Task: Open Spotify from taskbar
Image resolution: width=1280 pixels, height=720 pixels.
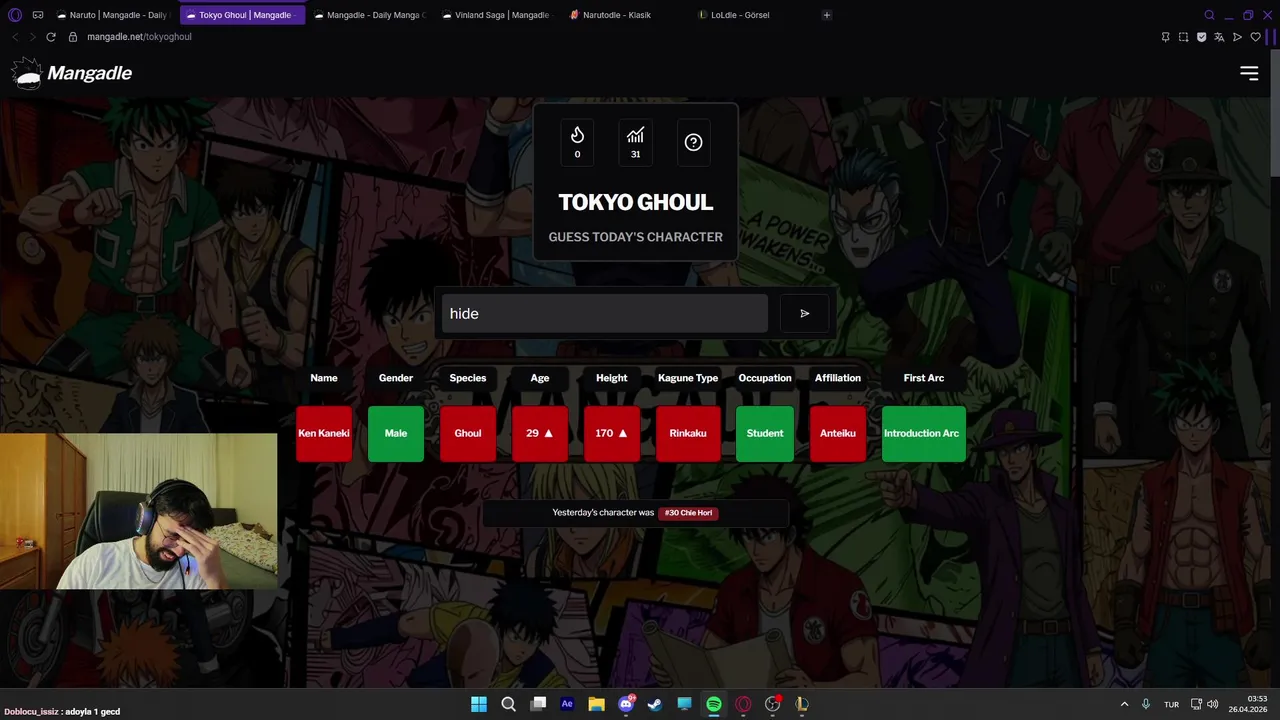Action: click(714, 704)
